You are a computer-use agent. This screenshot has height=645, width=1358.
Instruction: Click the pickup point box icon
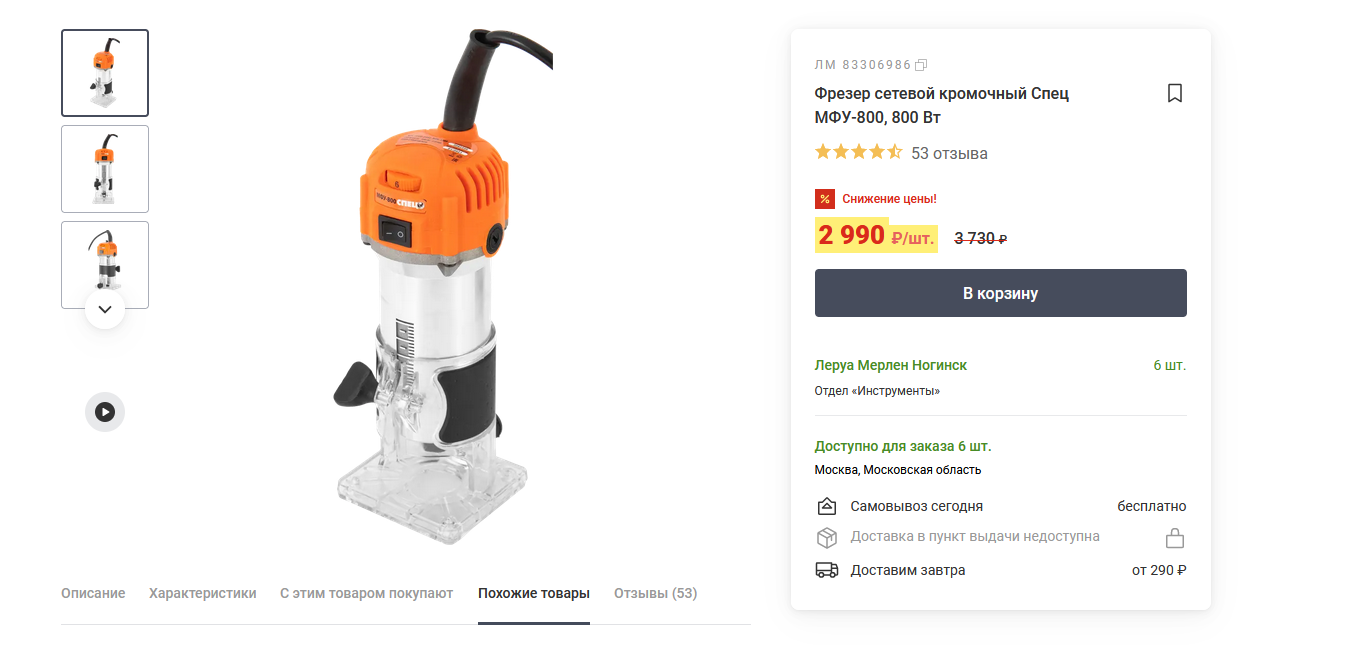(826, 538)
